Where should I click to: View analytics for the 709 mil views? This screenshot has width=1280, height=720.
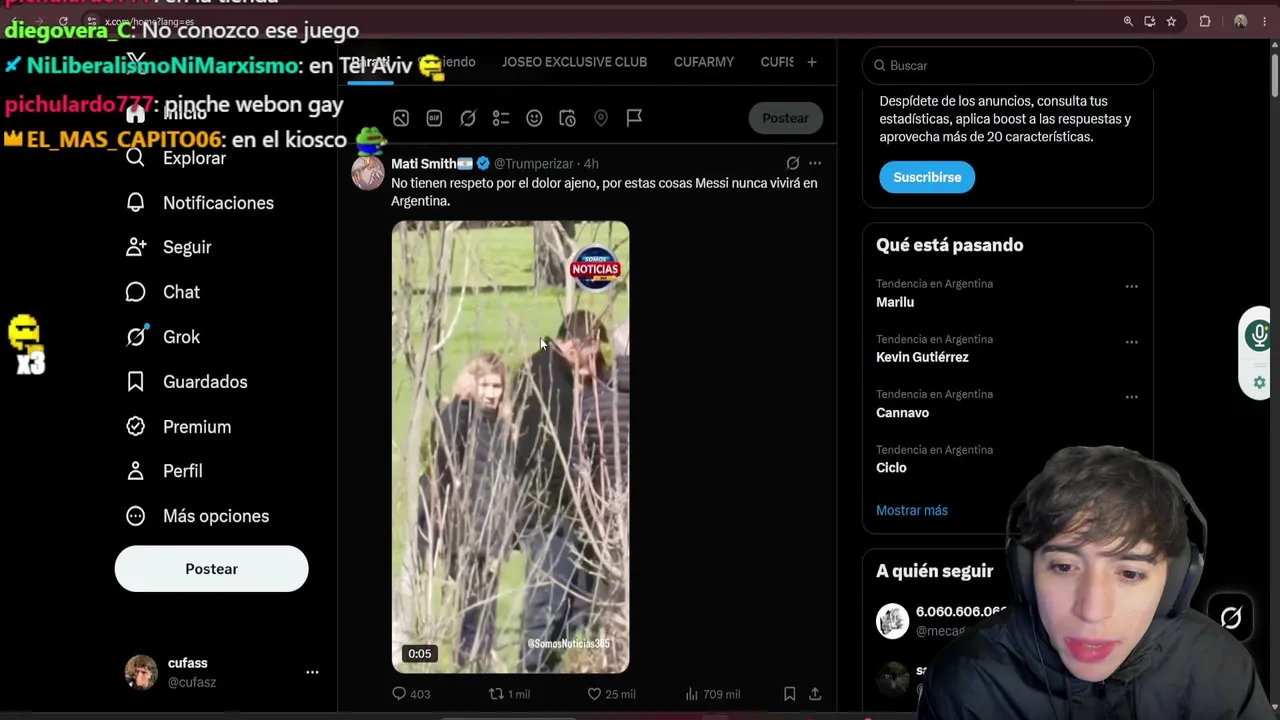(x=713, y=694)
